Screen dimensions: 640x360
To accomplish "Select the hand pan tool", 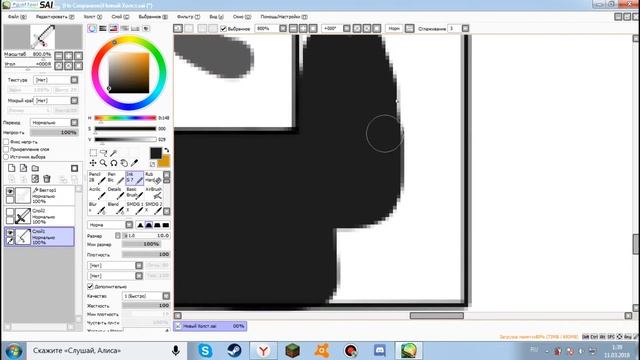I will point(124,163).
